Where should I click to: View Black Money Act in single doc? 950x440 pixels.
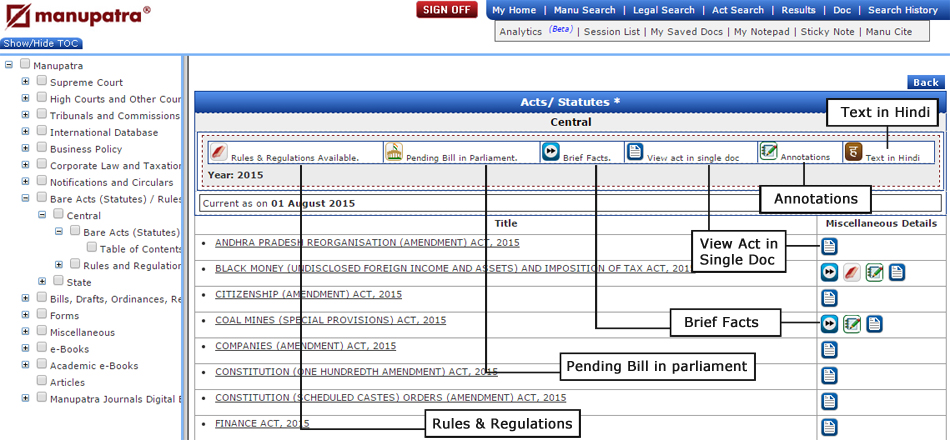[x=897, y=272]
